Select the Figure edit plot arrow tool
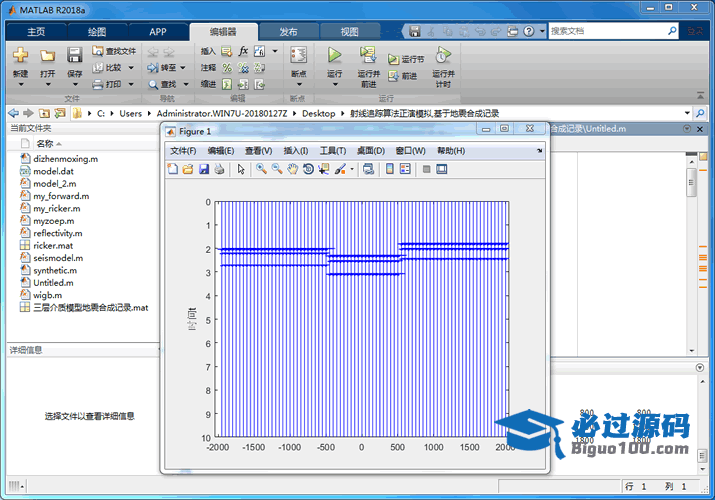The width and height of the screenshot is (715, 500). click(241, 170)
